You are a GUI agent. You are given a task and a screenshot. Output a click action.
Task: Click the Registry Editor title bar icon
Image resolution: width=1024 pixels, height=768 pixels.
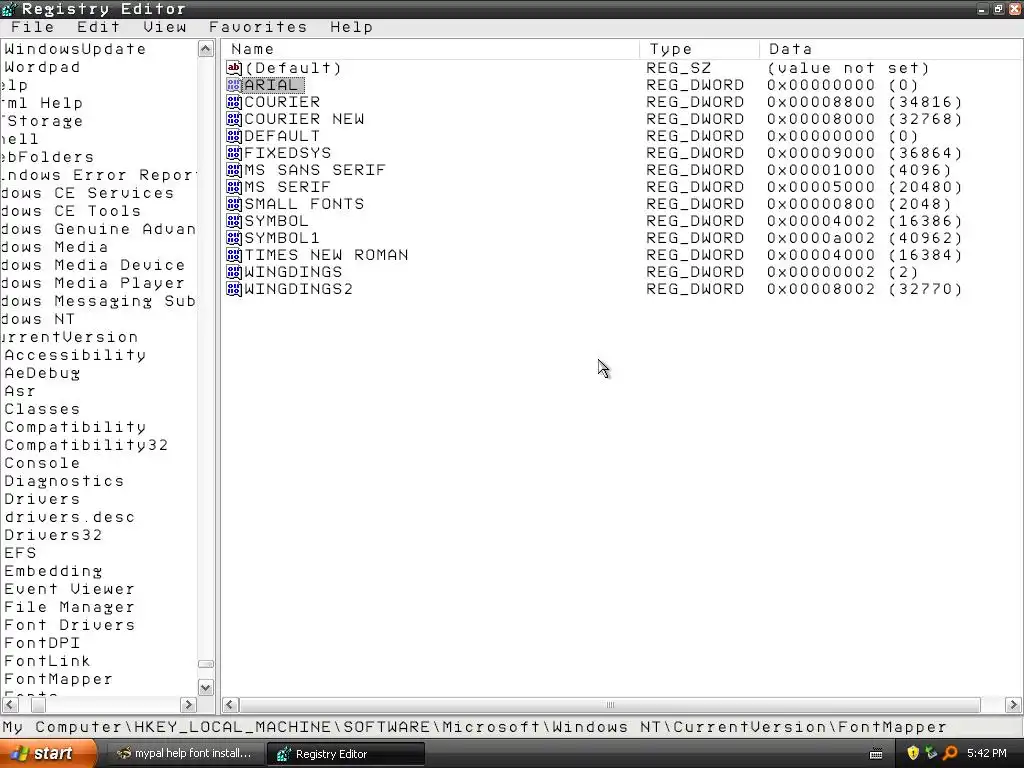click(x=9, y=9)
